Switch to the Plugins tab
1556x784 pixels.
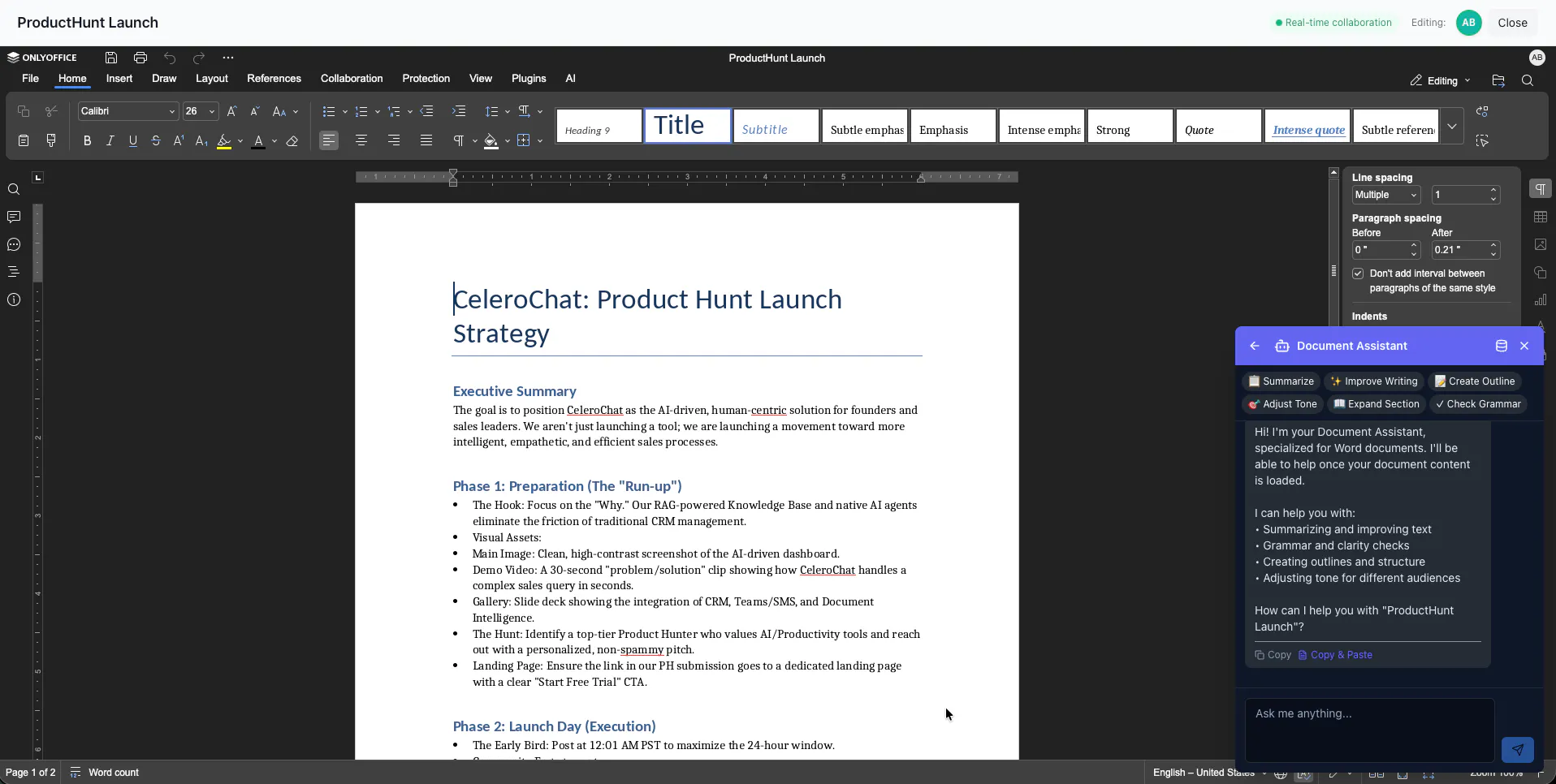coord(529,79)
